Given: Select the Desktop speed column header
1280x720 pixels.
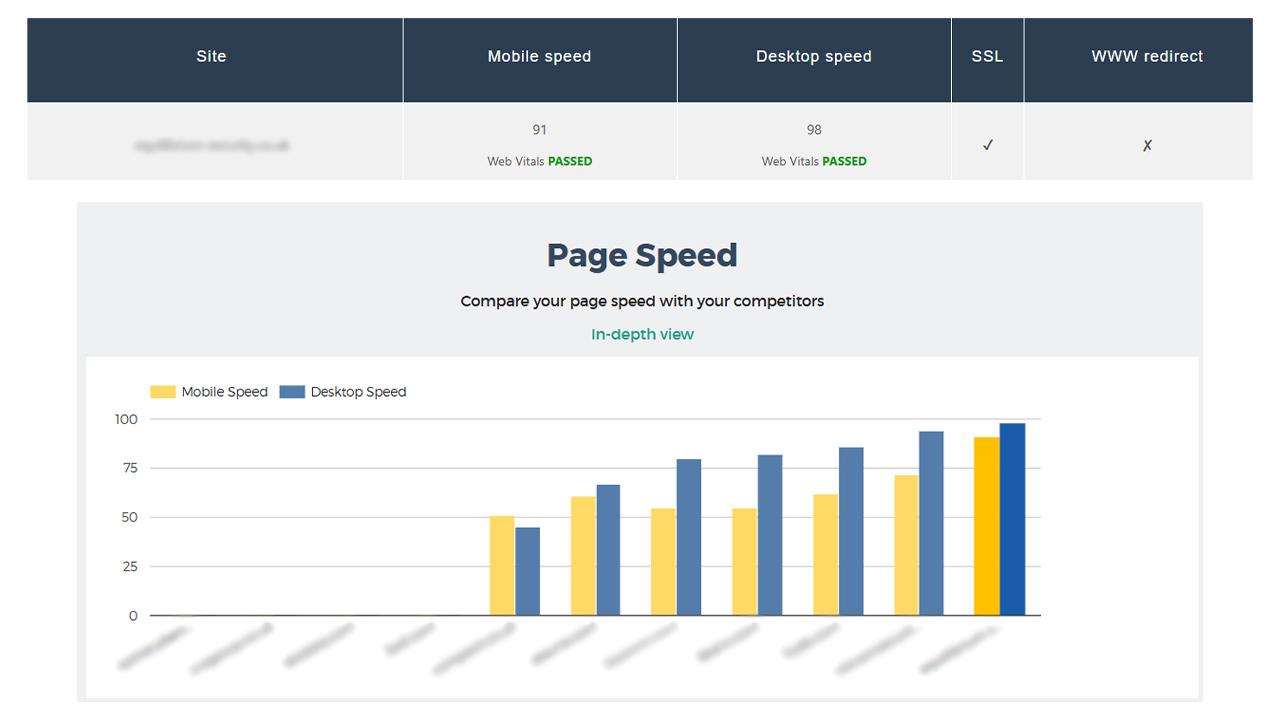Looking at the screenshot, I should [813, 57].
